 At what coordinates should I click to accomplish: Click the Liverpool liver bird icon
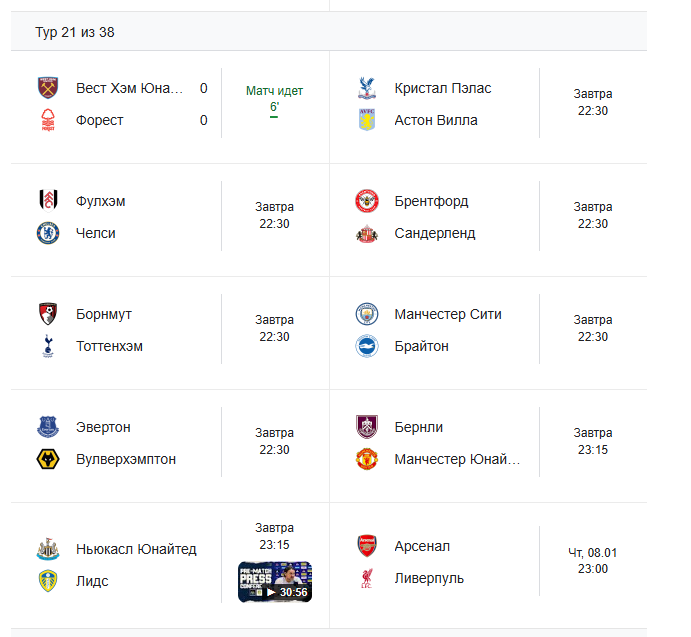pos(367,578)
